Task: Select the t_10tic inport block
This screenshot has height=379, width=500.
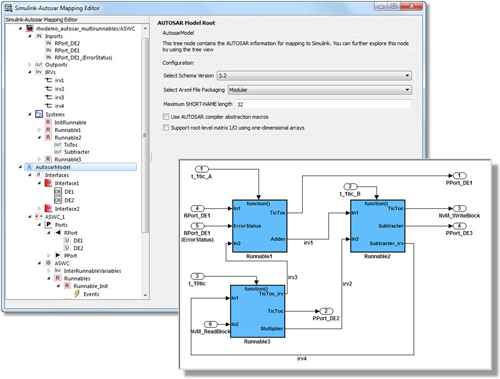Action: (197, 276)
